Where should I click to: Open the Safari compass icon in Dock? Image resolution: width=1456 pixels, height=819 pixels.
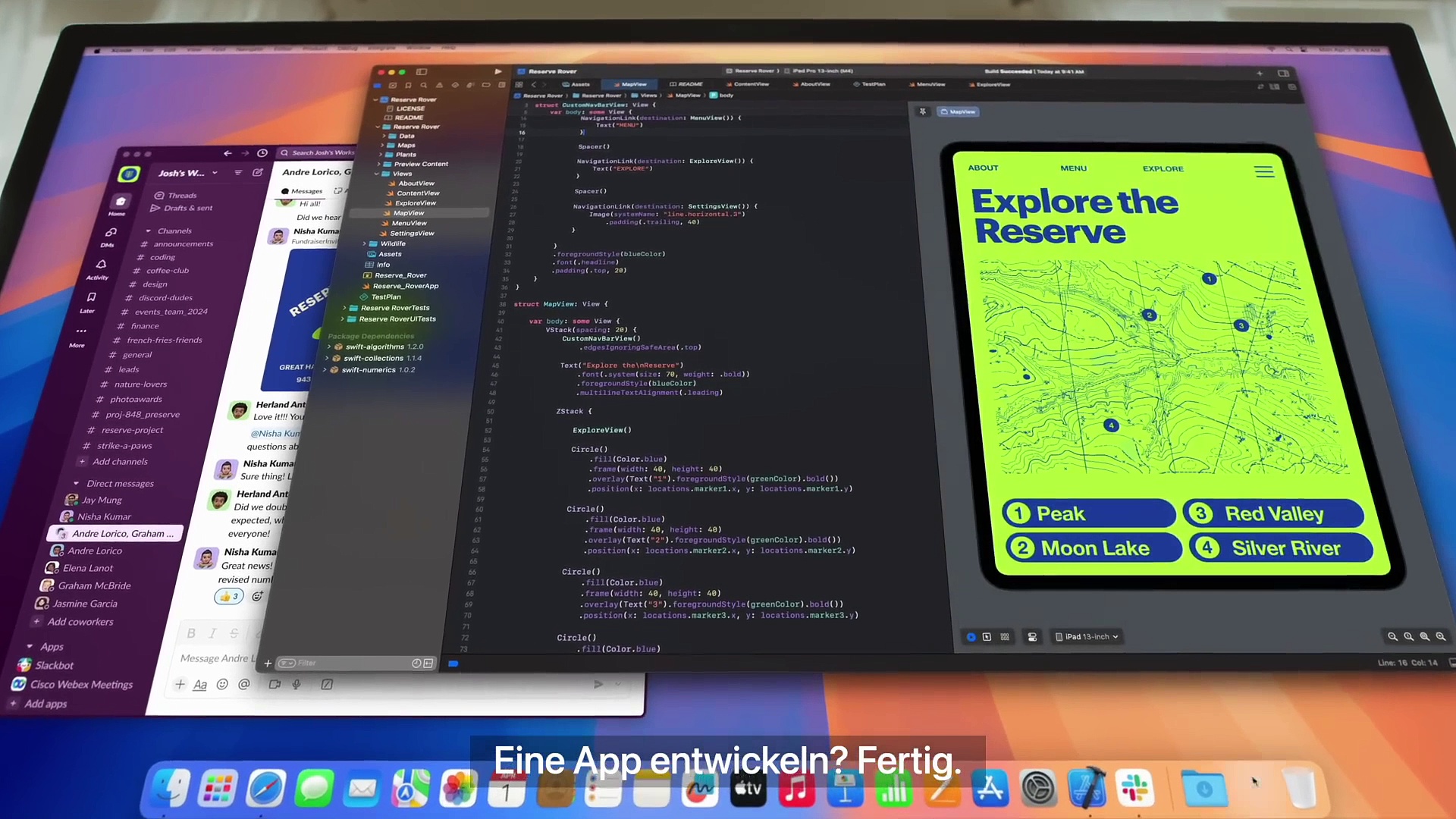pyautogui.click(x=266, y=789)
